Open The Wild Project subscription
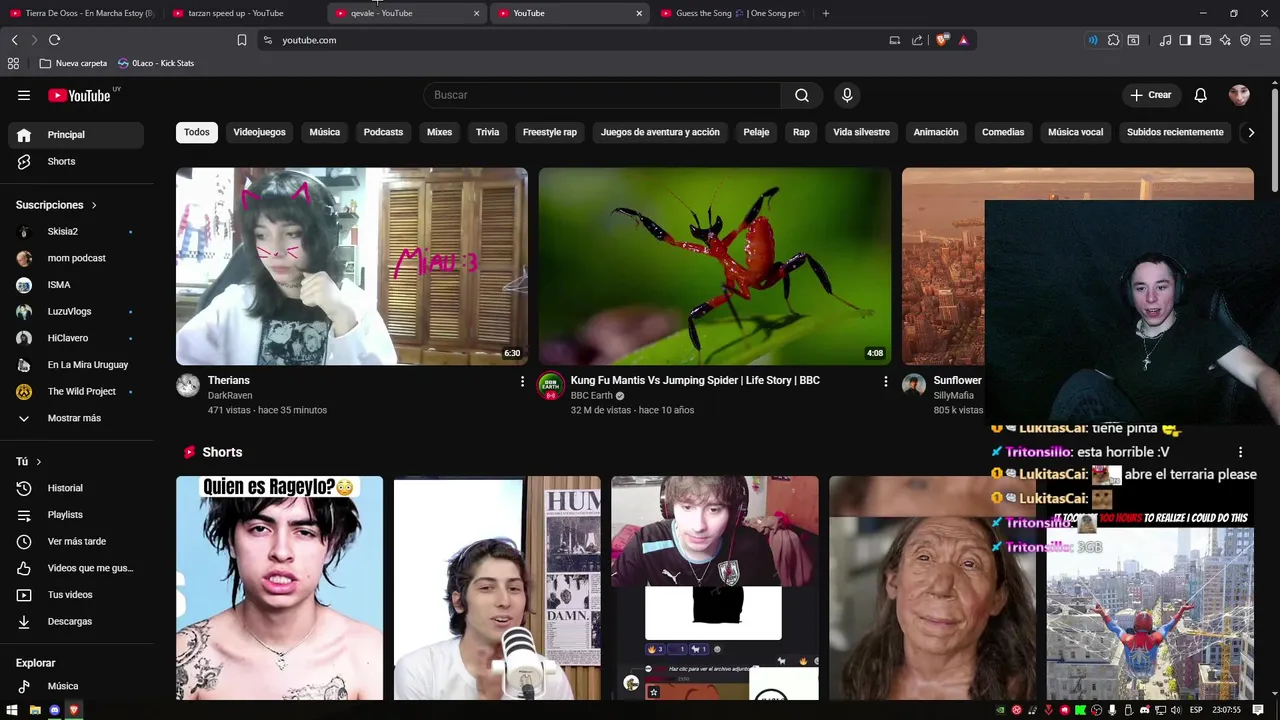The width and height of the screenshot is (1280, 720). click(x=76, y=391)
